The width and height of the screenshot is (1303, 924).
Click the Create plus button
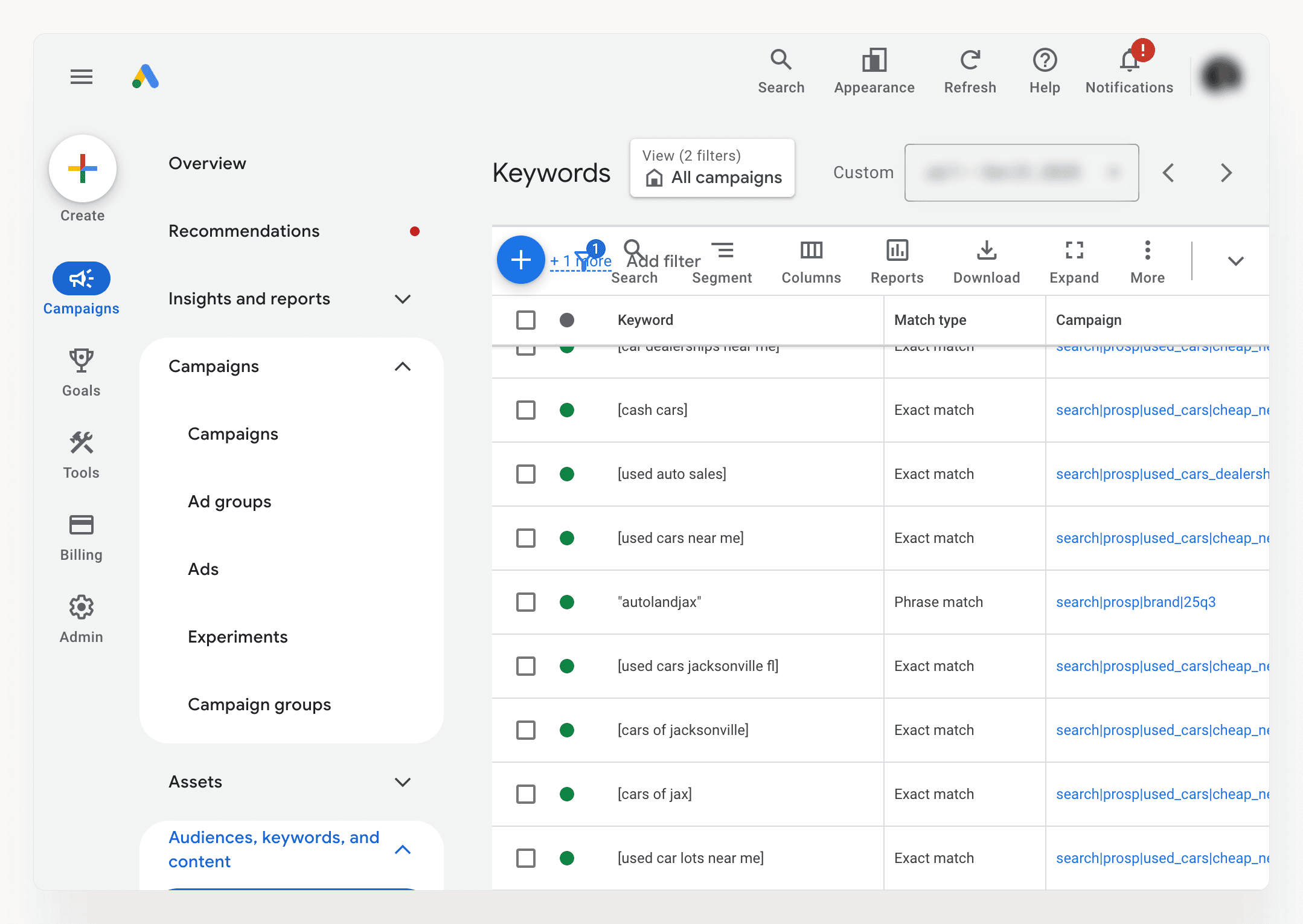[83, 170]
